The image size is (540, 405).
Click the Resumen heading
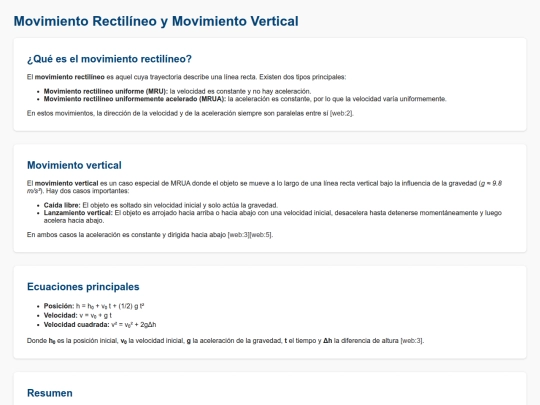pos(50,393)
